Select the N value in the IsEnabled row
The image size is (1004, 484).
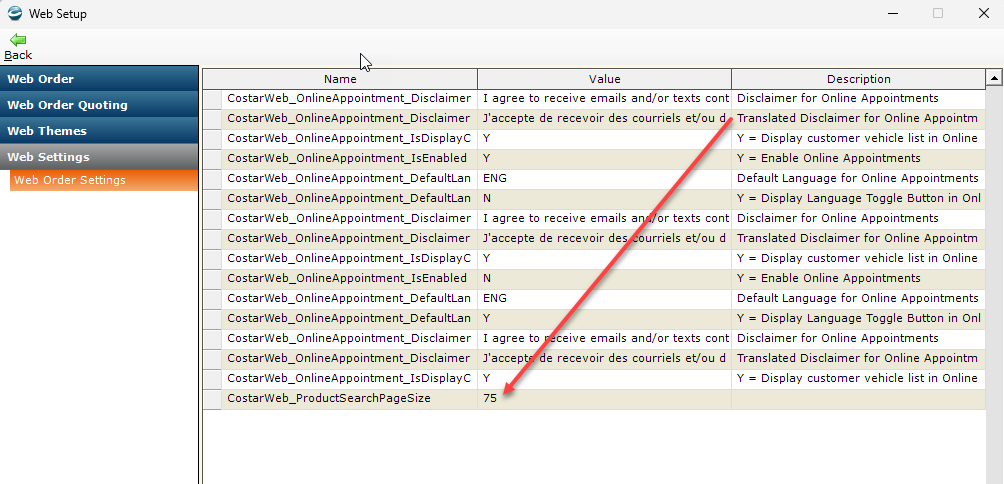(x=604, y=278)
